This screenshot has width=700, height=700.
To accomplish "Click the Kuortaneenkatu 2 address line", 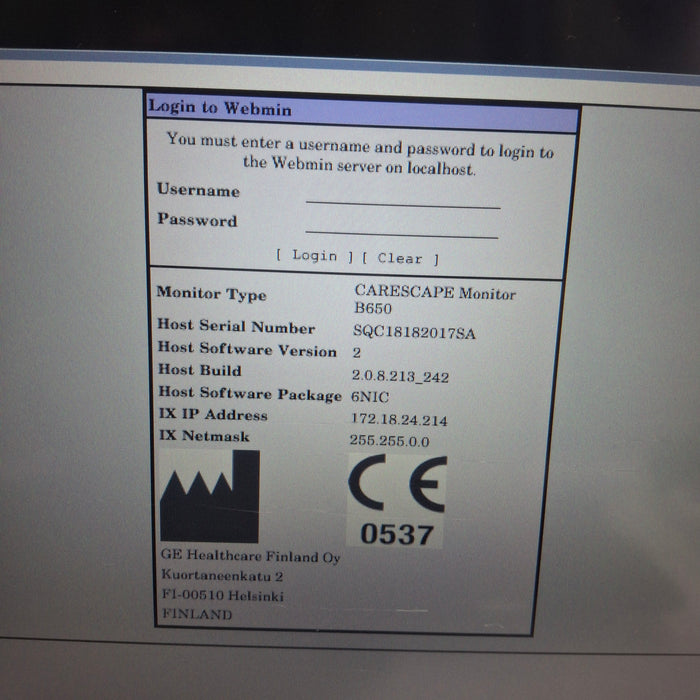I will pyautogui.click(x=222, y=576).
